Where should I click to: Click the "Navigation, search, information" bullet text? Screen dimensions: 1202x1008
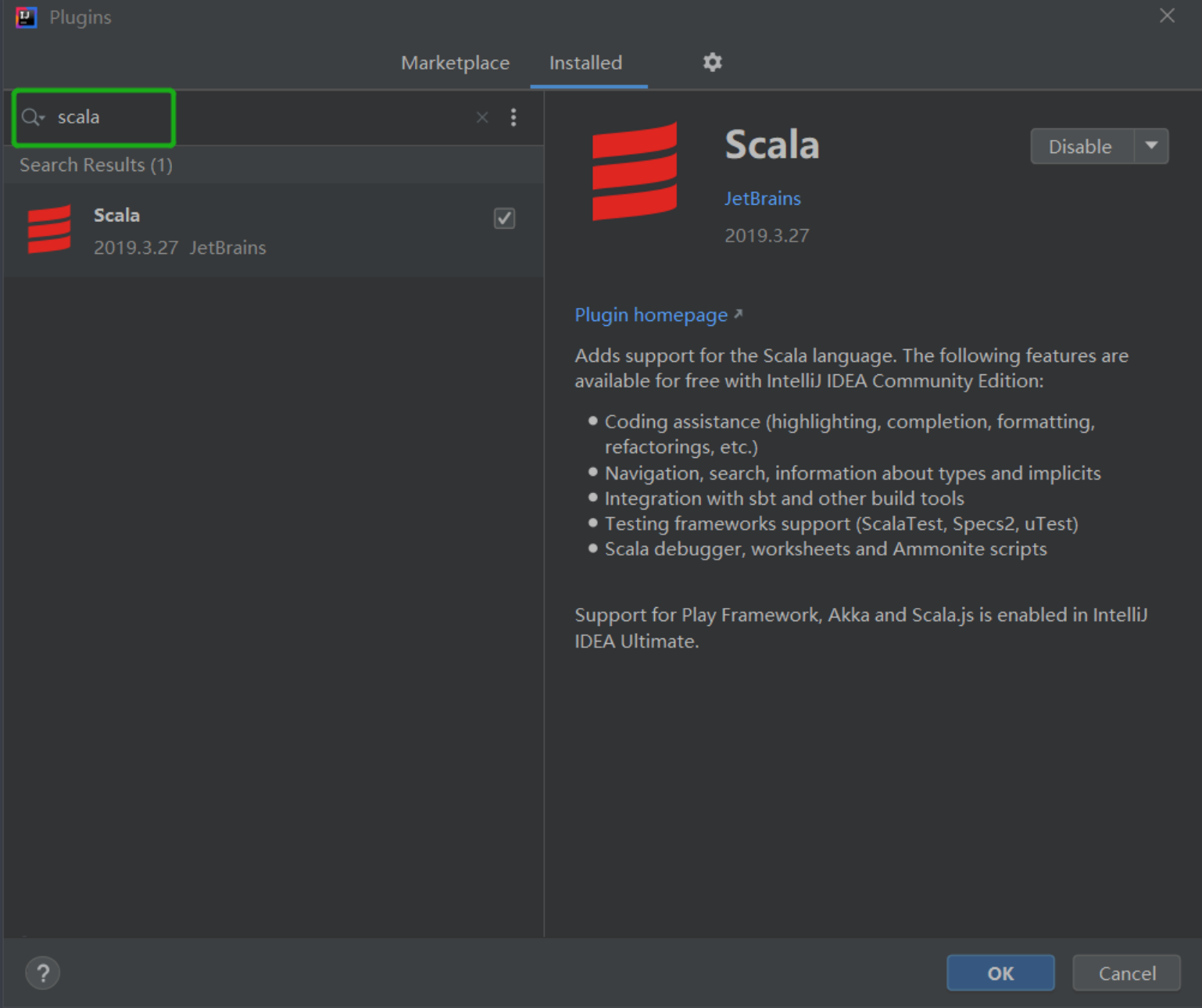coord(853,474)
